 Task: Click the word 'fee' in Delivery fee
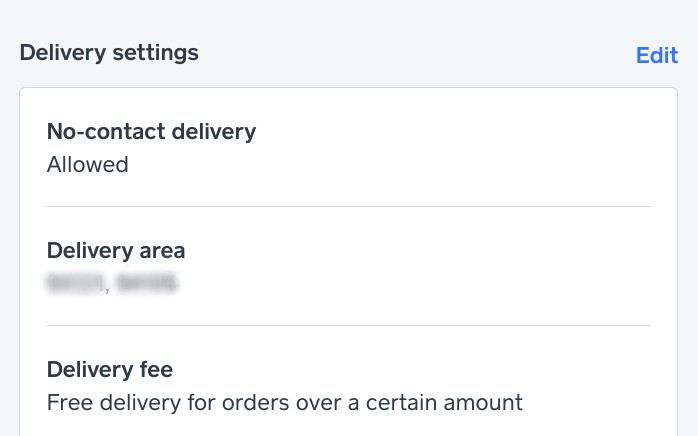[155, 369]
